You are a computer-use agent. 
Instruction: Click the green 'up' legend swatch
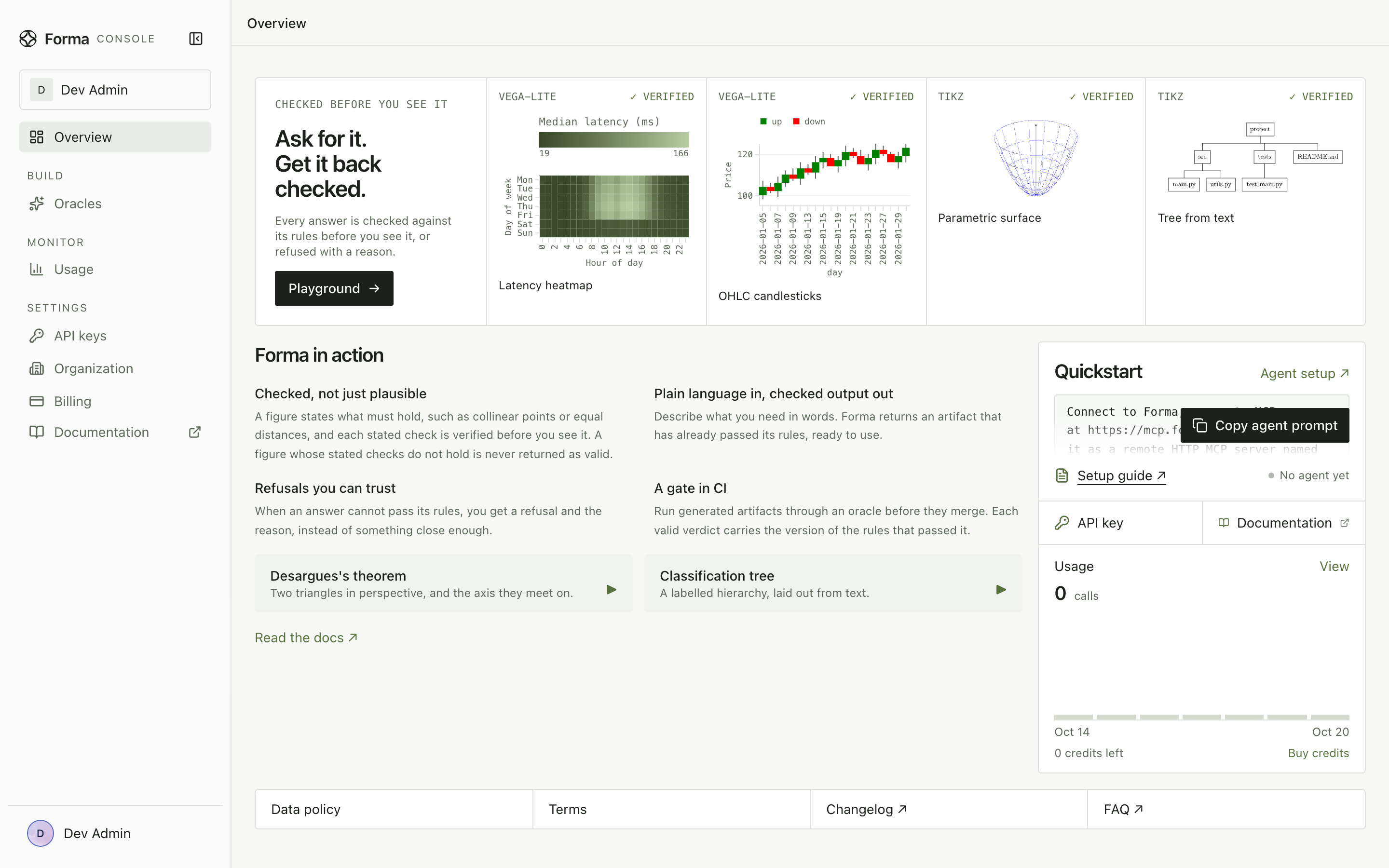pos(763,121)
